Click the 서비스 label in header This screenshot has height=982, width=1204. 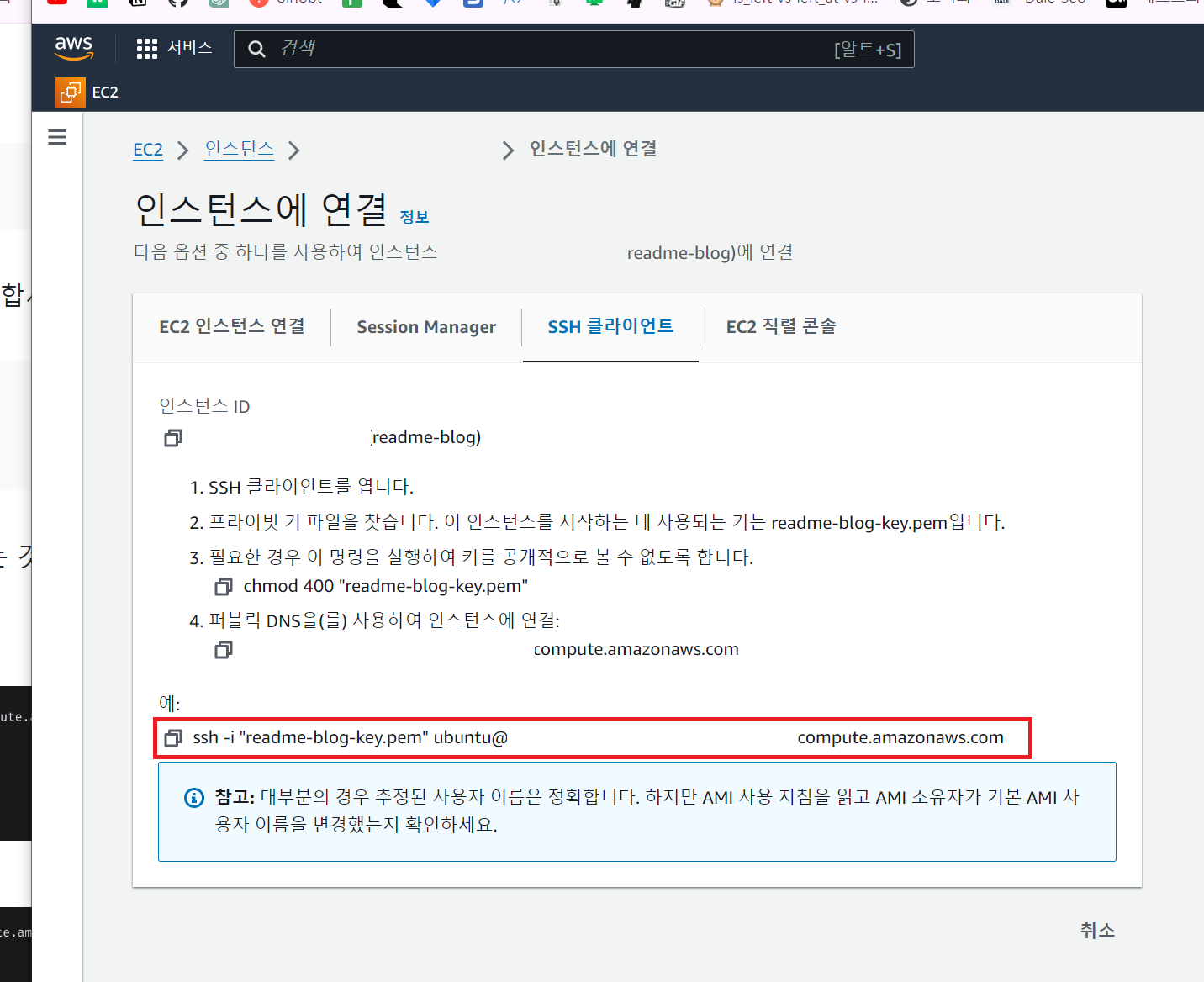[x=190, y=48]
